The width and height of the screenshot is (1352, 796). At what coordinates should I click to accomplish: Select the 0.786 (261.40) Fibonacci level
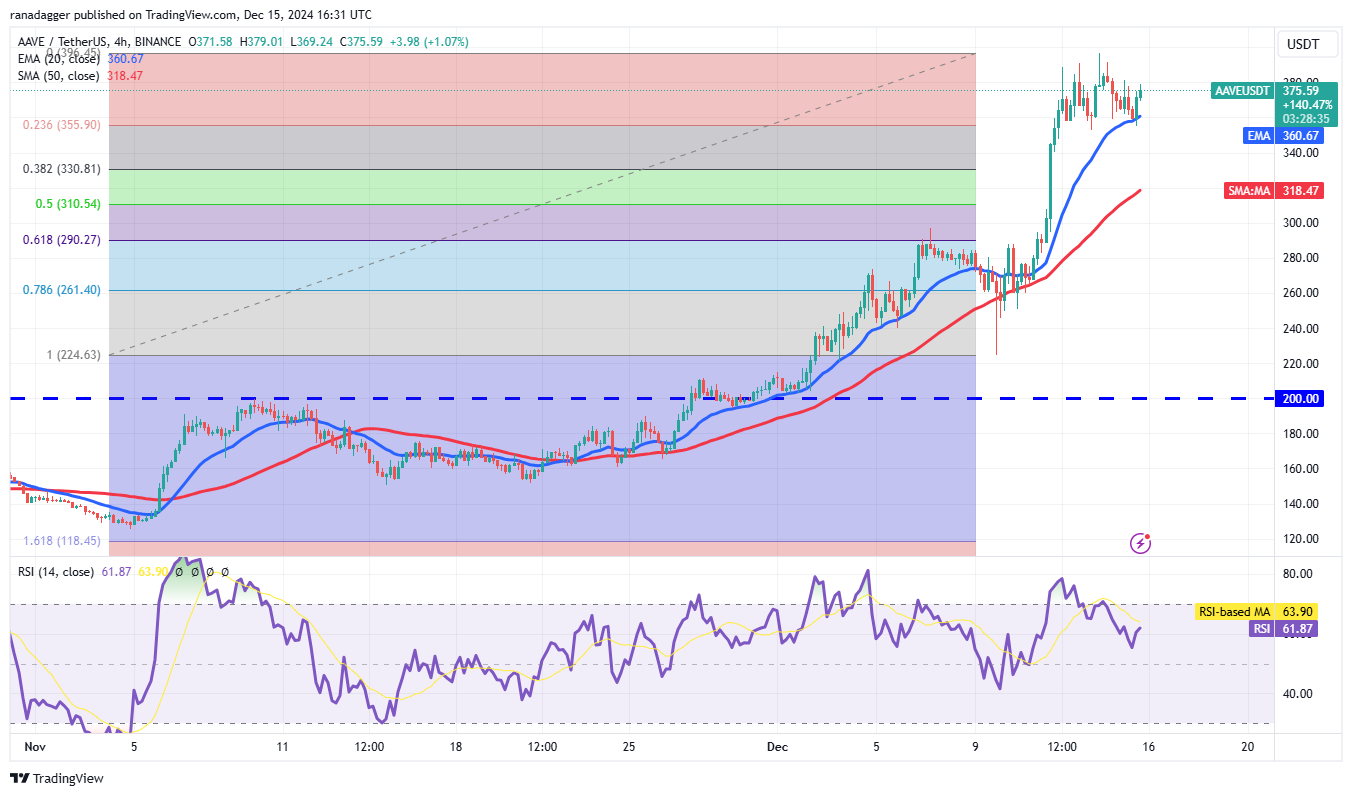click(x=59, y=290)
